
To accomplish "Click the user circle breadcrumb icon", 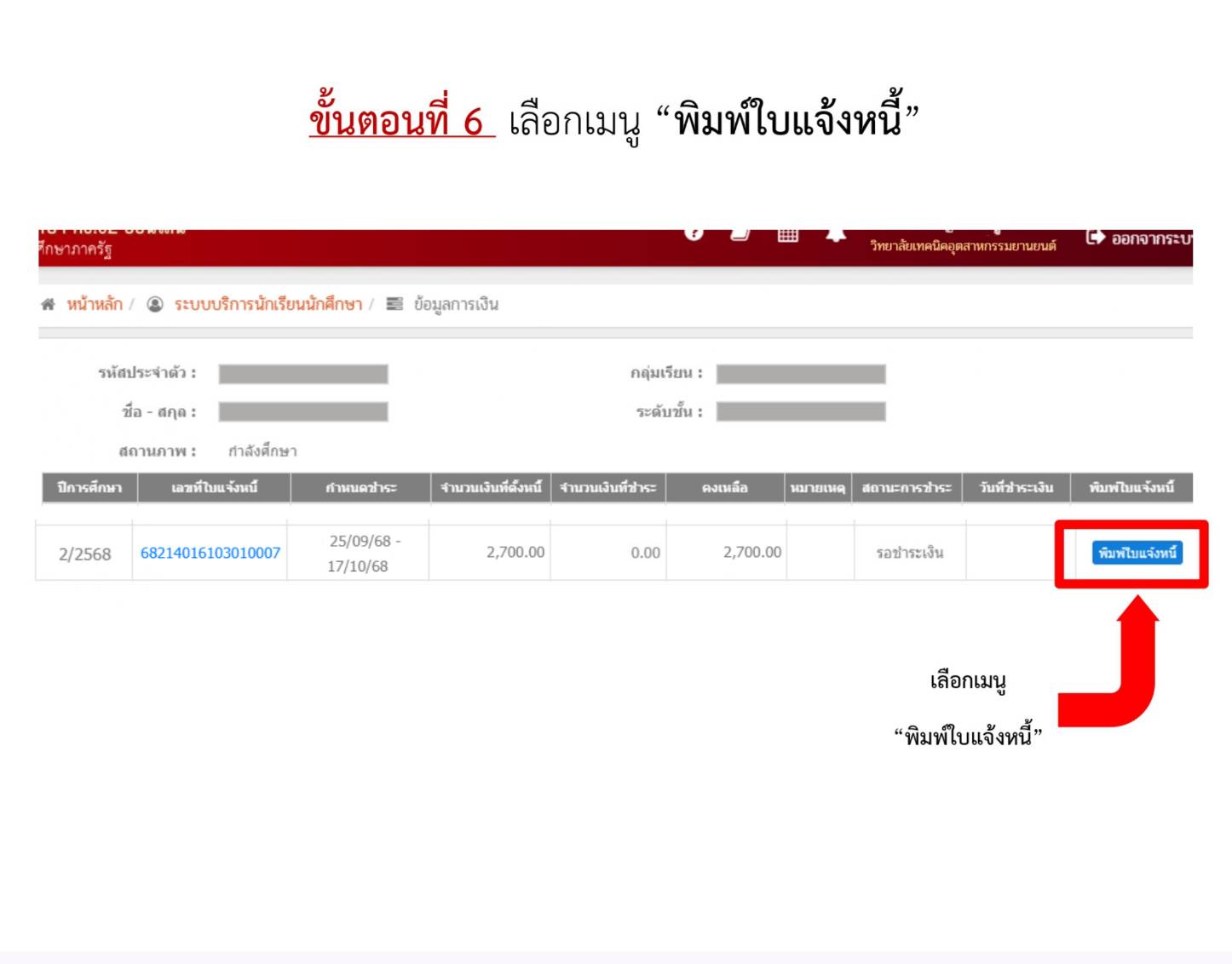I will click(155, 305).
